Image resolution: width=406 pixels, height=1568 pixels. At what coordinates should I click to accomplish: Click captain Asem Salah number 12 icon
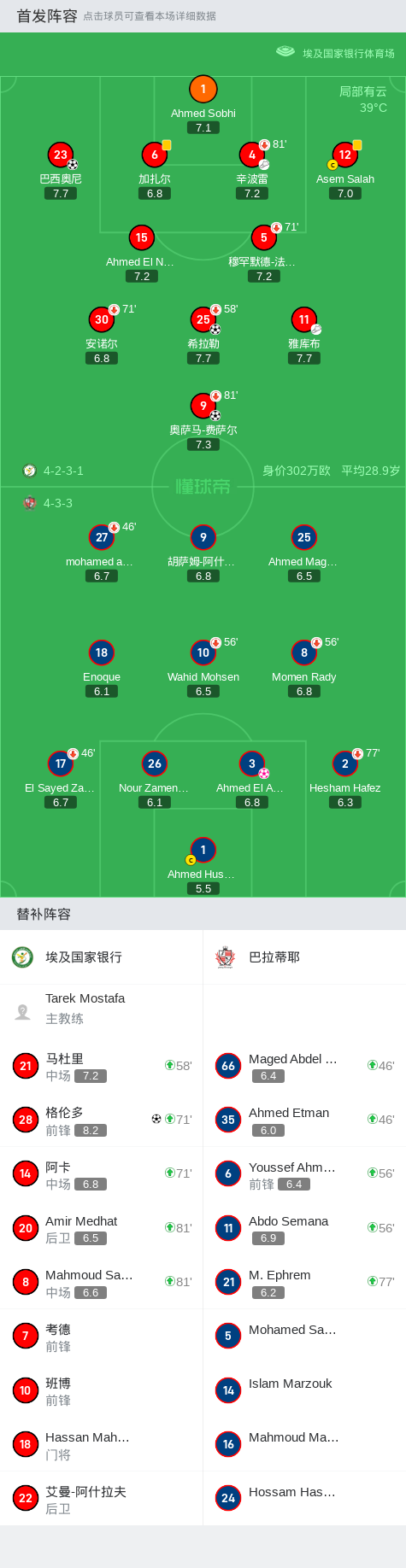point(344,155)
